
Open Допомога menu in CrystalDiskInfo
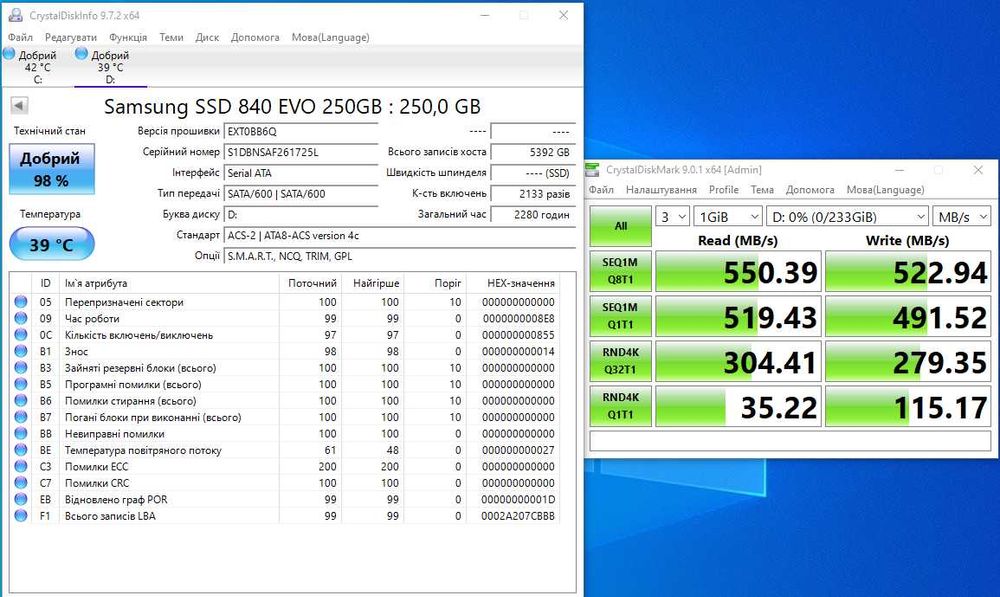point(255,37)
